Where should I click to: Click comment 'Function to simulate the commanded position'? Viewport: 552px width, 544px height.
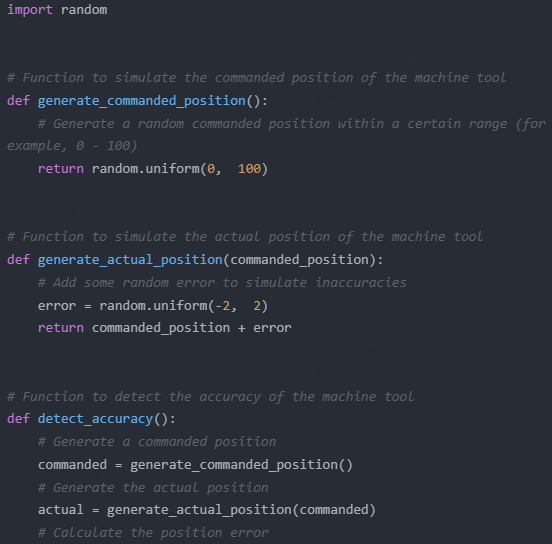257,78
